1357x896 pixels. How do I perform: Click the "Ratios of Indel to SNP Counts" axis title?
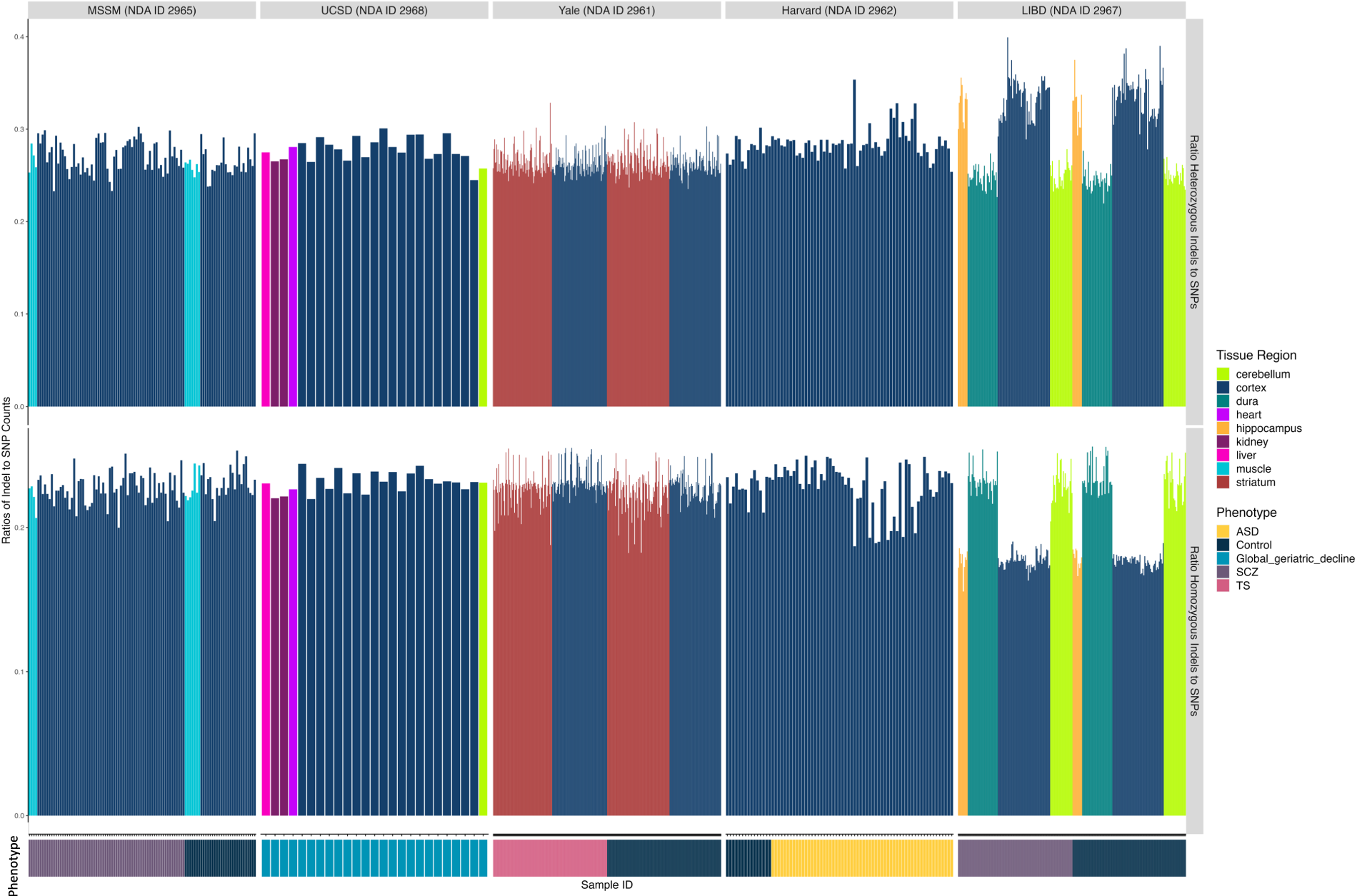tap(6, 470)
